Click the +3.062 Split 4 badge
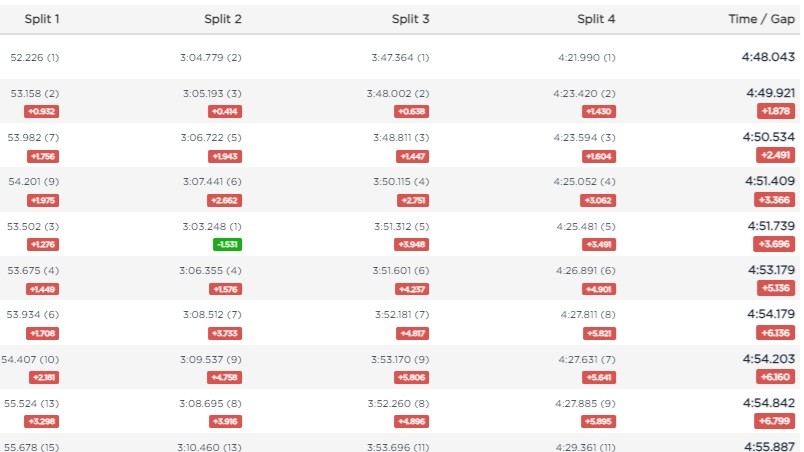The height and width of the screenshot is (452, 804). point(598,200)
